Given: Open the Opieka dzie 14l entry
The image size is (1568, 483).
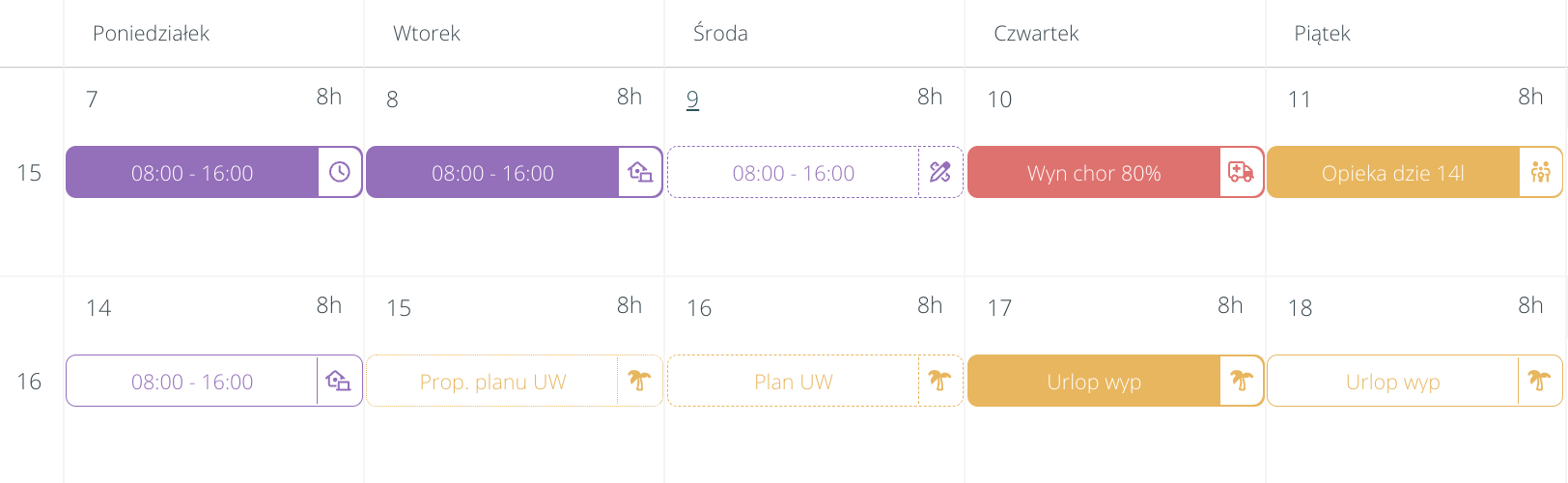Looking at the screenshot, I should (x=1392, y=173).
